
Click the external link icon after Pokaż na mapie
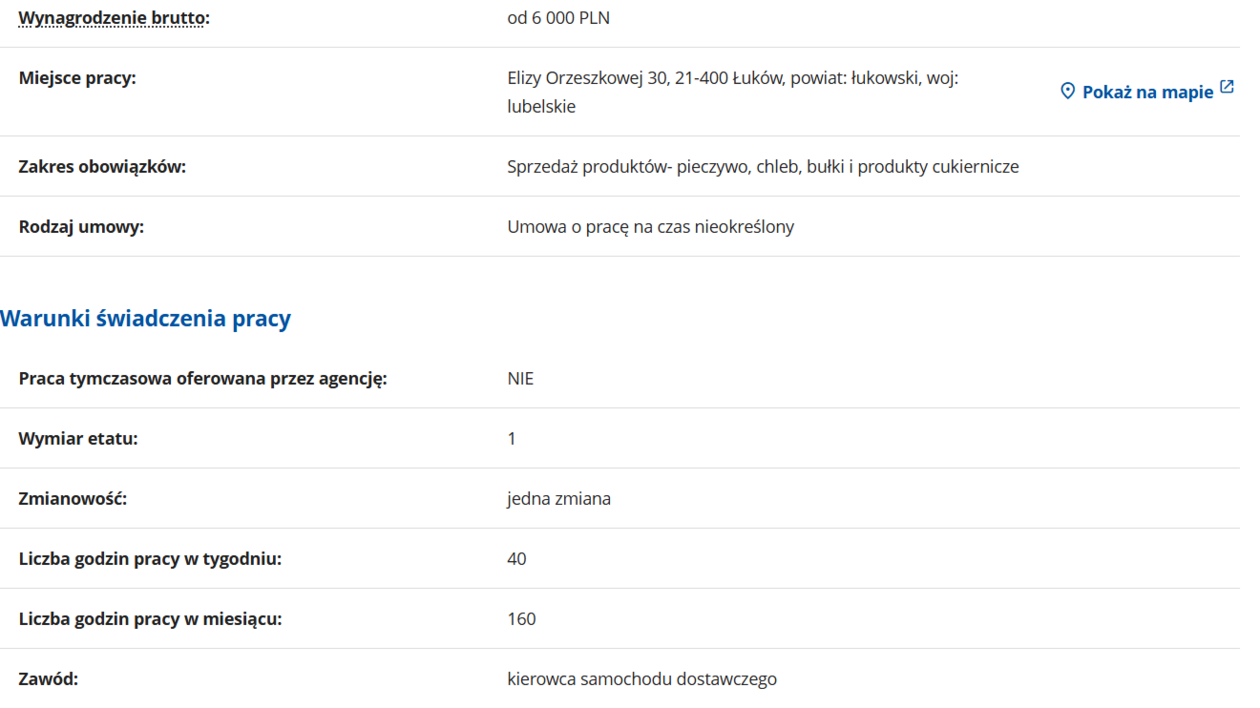pyautogui.click(x=1227, y=89)
